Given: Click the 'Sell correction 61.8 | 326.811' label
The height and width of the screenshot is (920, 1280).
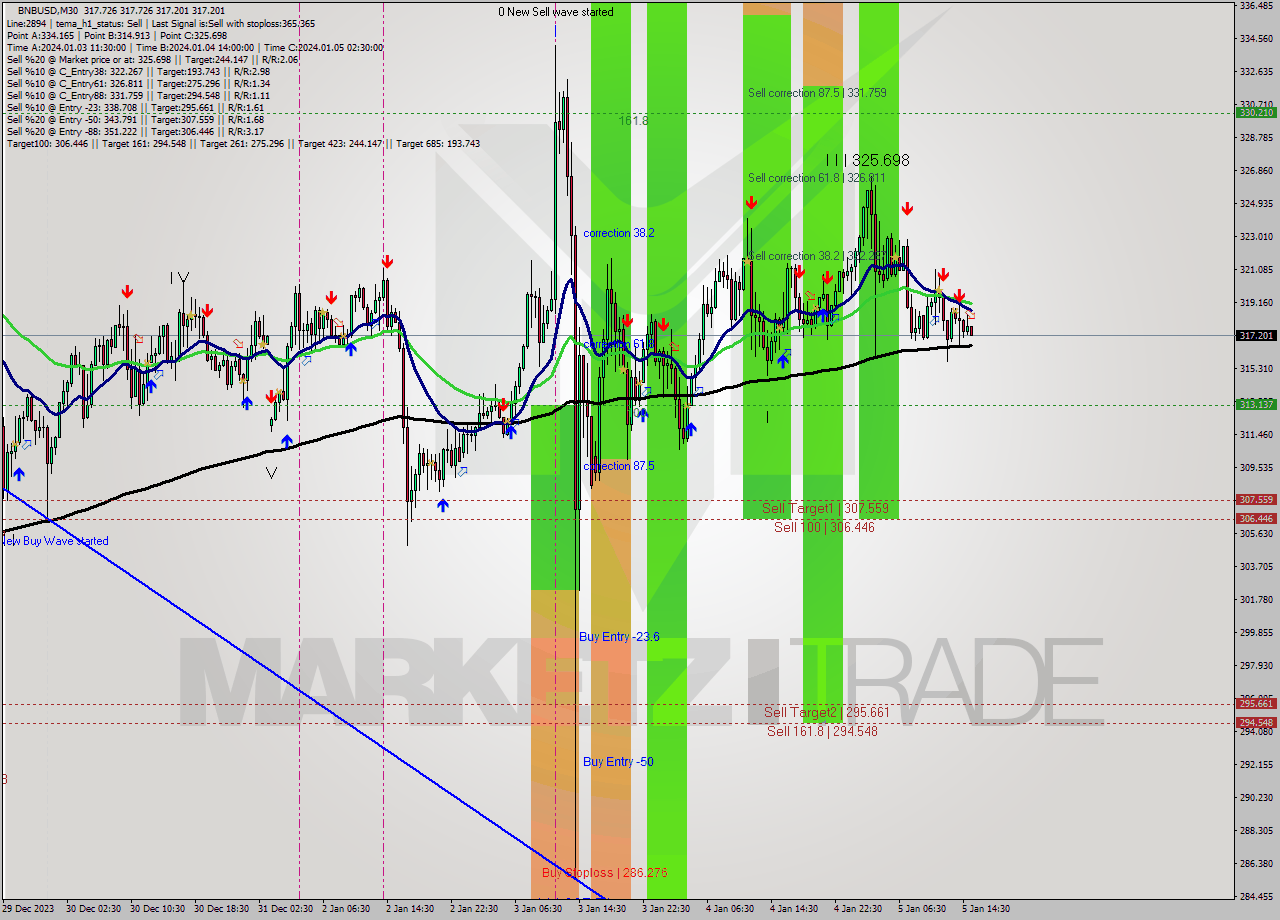Looking at the screenshot, I should click(817, 178).
